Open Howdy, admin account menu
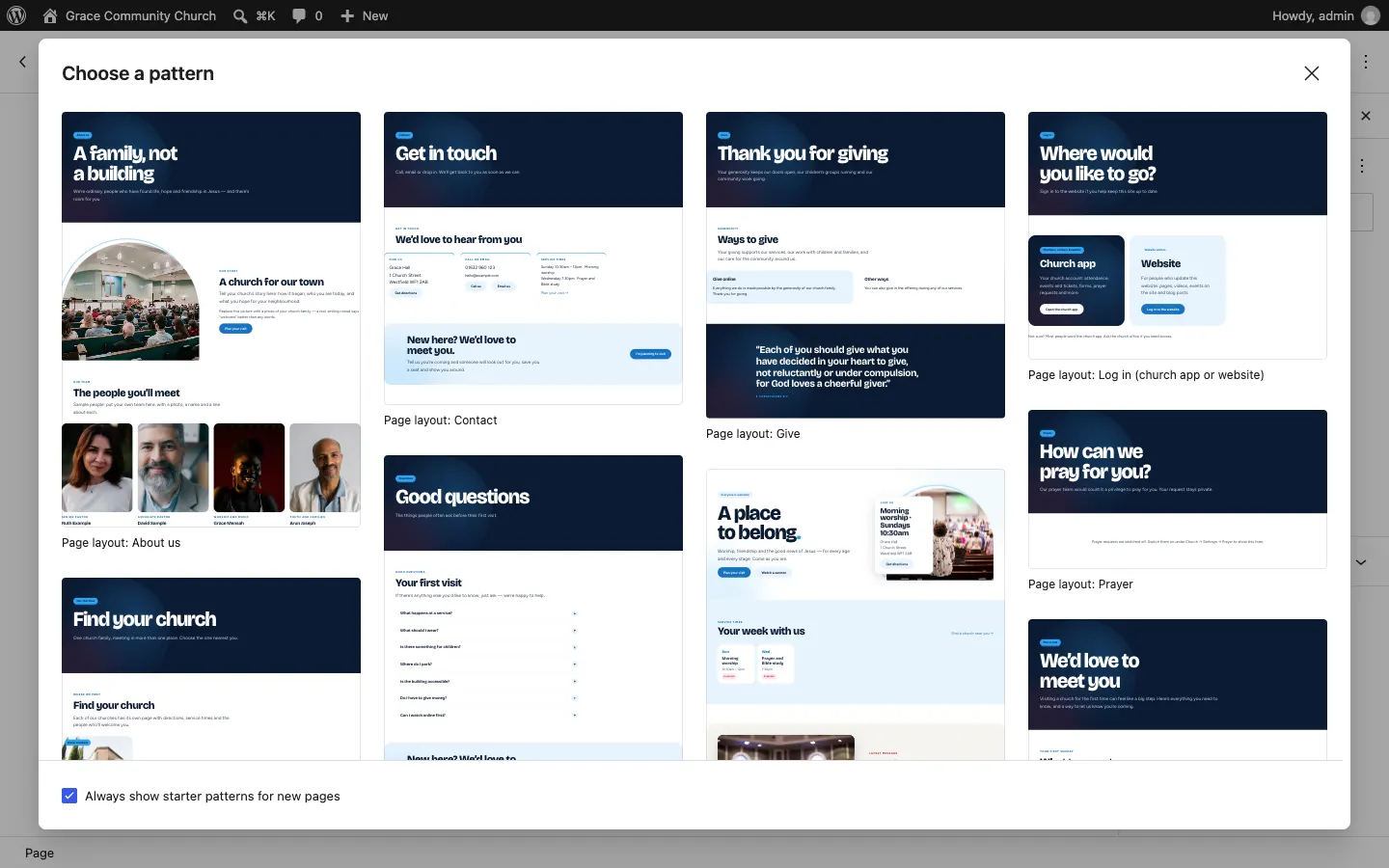1389x868 pixels. click(x=1325, y=15)
